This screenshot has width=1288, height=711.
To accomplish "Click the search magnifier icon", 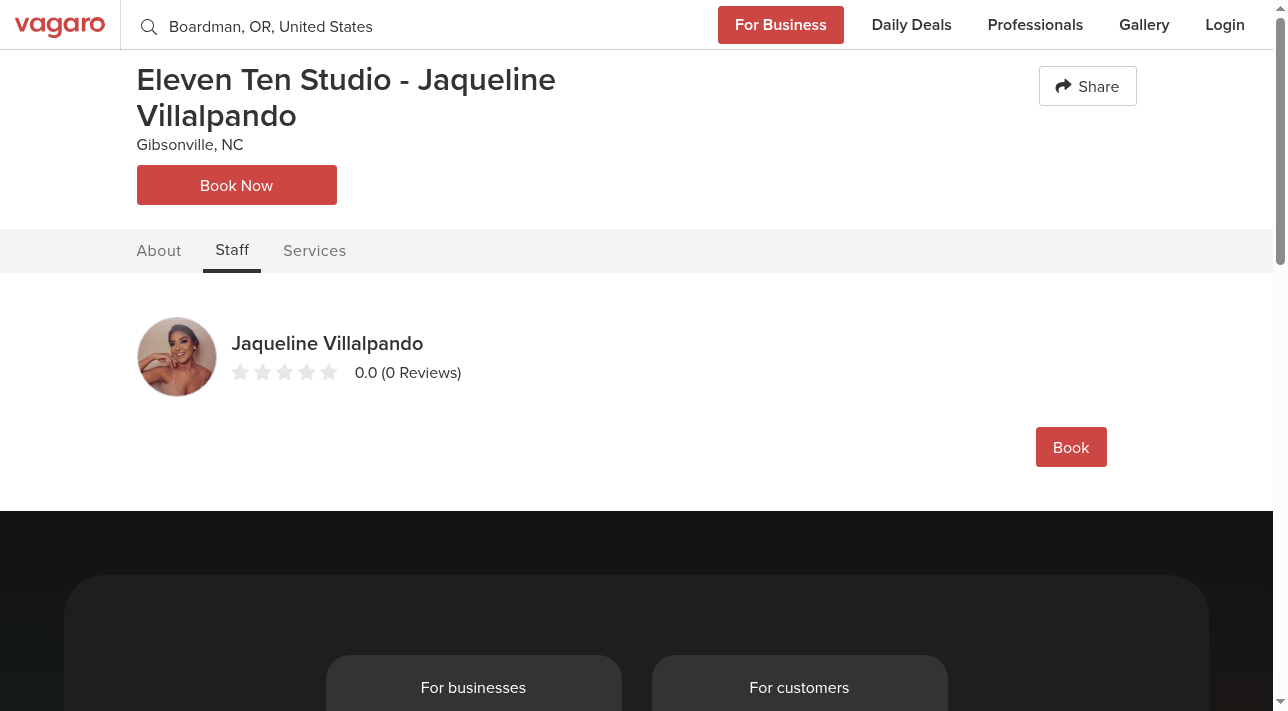I will (x=149, y=27).
